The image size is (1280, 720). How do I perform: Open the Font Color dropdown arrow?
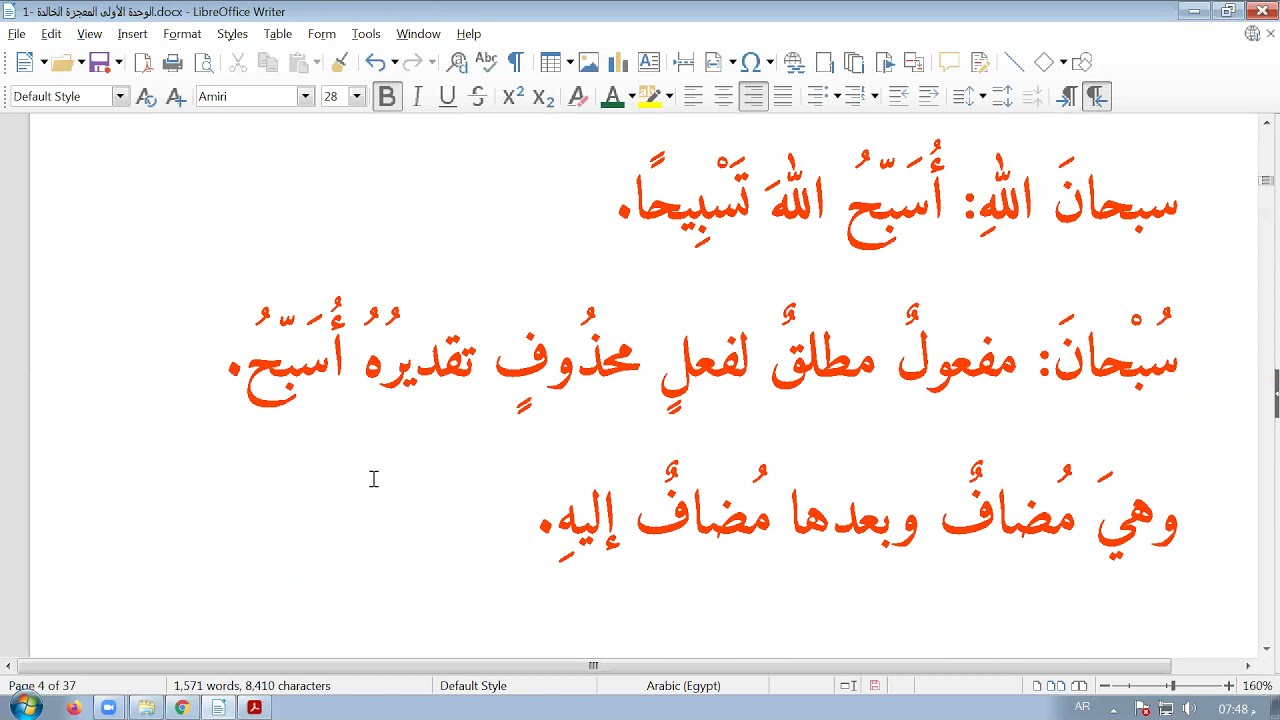click(x=631, y=96)
